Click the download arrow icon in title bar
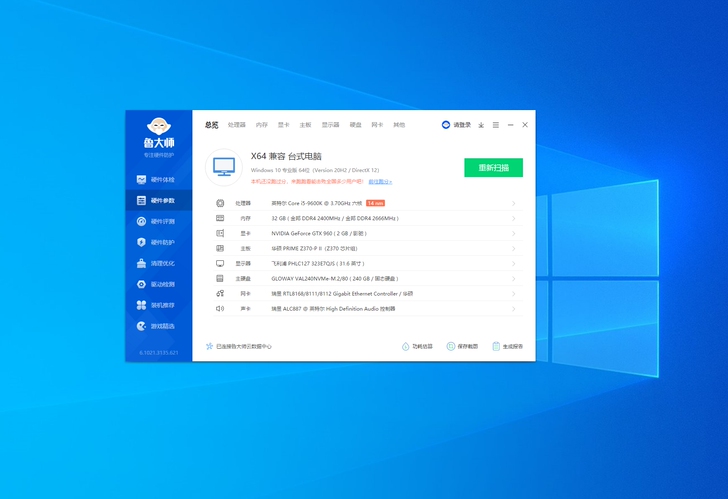 (481, 125)
